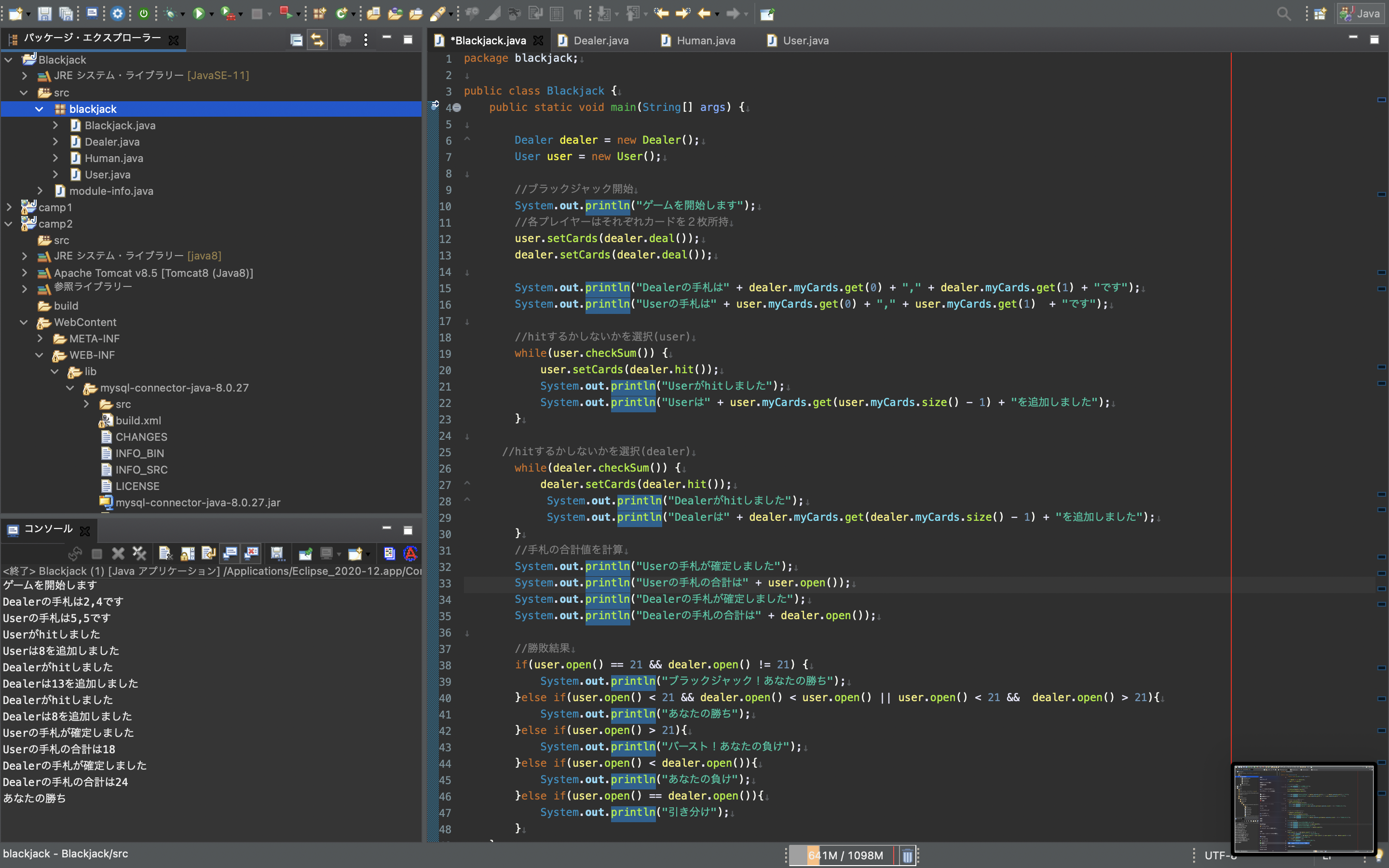Toggle Scroll Lock in console toolbar

coord(187,554)
